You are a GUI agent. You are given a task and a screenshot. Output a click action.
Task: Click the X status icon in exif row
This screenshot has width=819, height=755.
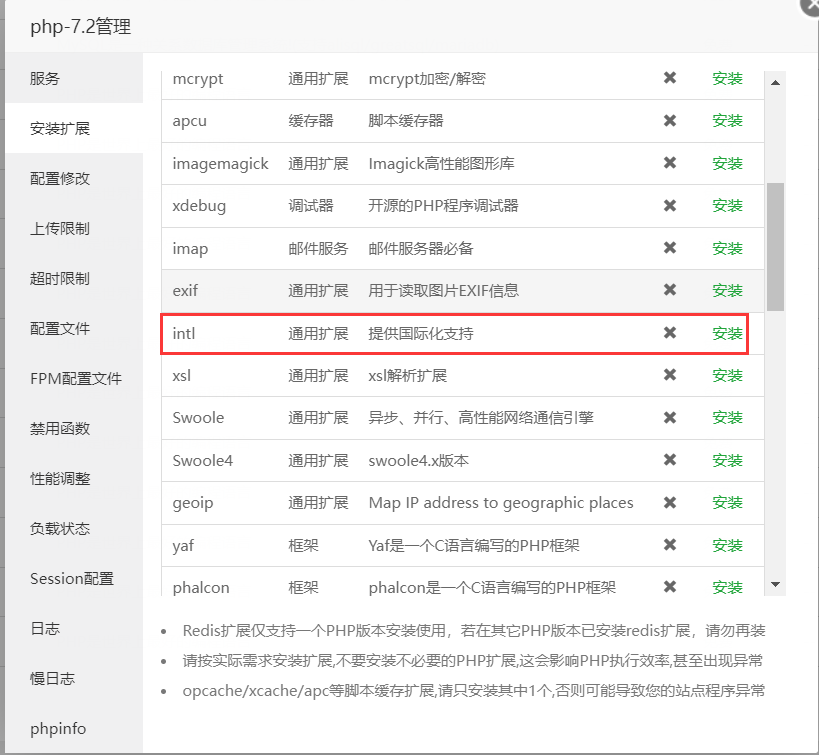point(670,290)
